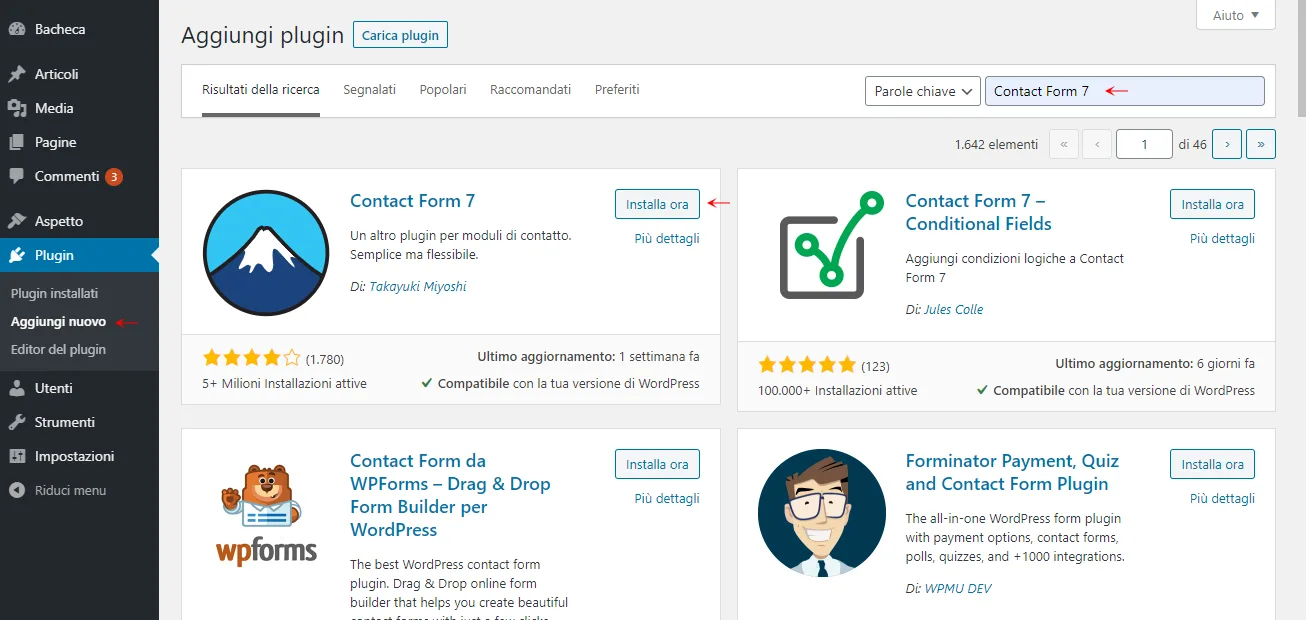Click the Strumenti wrench icon
Image resolution: width=1306 pixels, height=620 pixels.
pyautogui.click(x=17, y=422)
